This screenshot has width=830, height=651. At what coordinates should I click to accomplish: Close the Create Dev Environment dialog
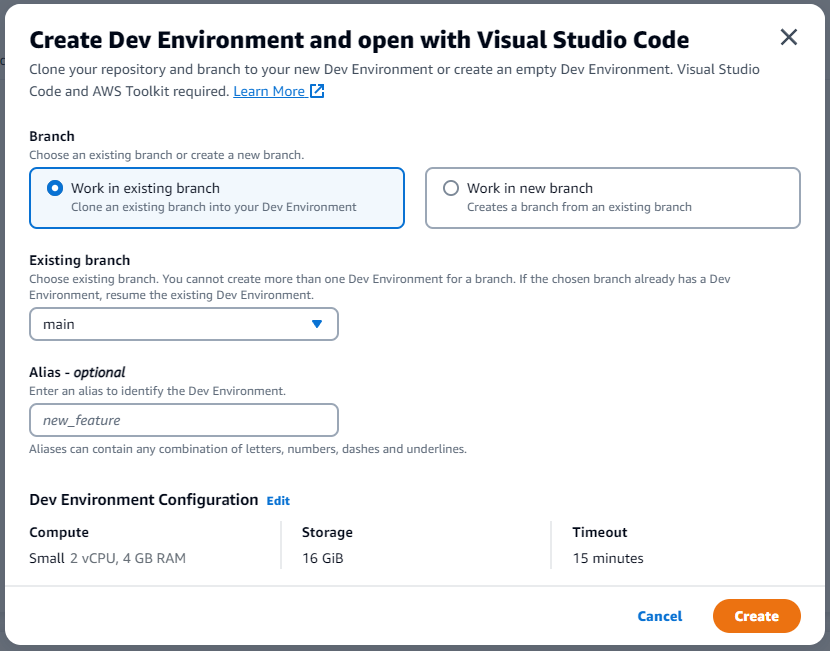[789, 37]
